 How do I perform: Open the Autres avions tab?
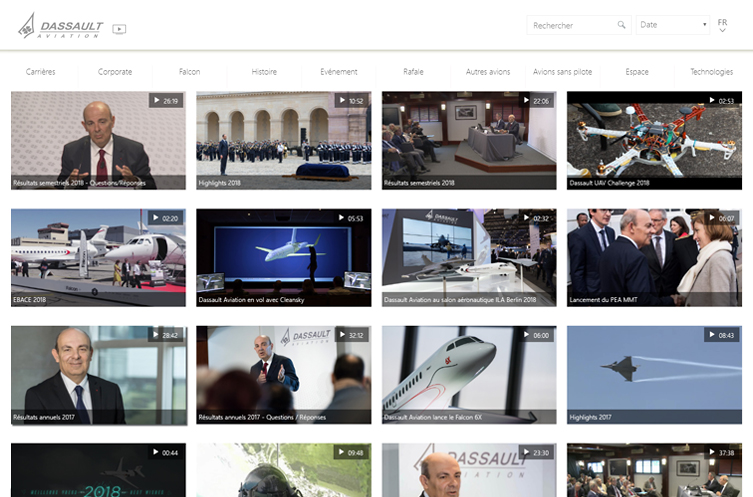click(x=488, y=72)
